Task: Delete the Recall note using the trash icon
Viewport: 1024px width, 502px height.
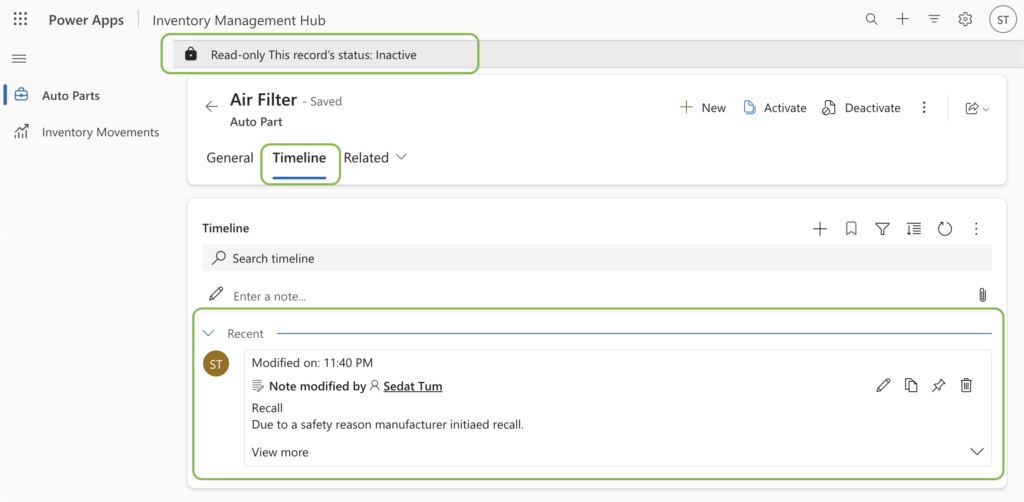Action: [x=966, y=385]
